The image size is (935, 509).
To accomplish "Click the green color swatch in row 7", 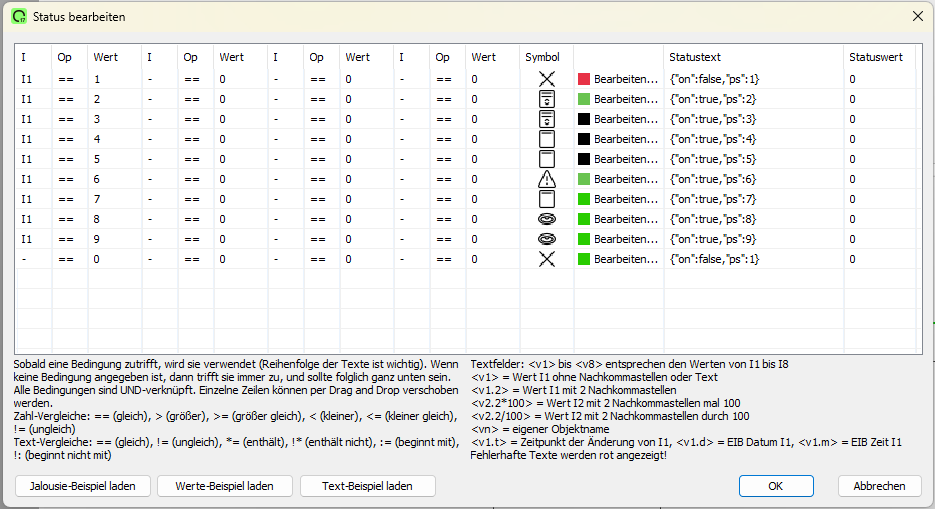I will [x=584, y=199].
